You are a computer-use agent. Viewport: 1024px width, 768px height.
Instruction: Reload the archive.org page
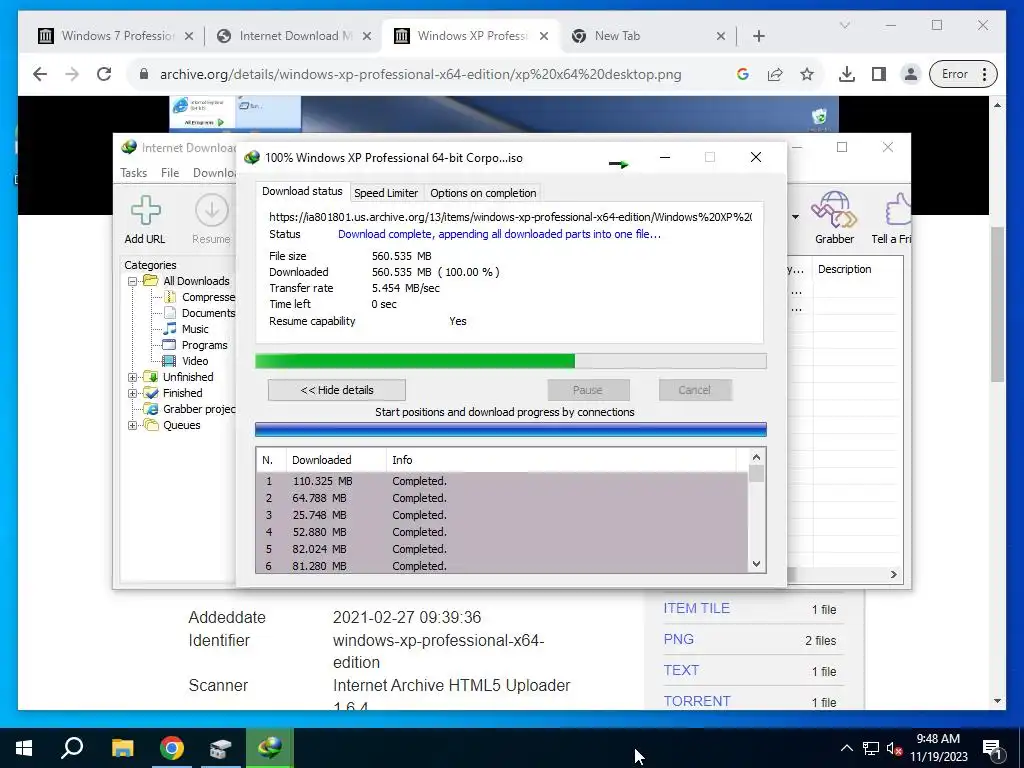(x=104, y=74)
